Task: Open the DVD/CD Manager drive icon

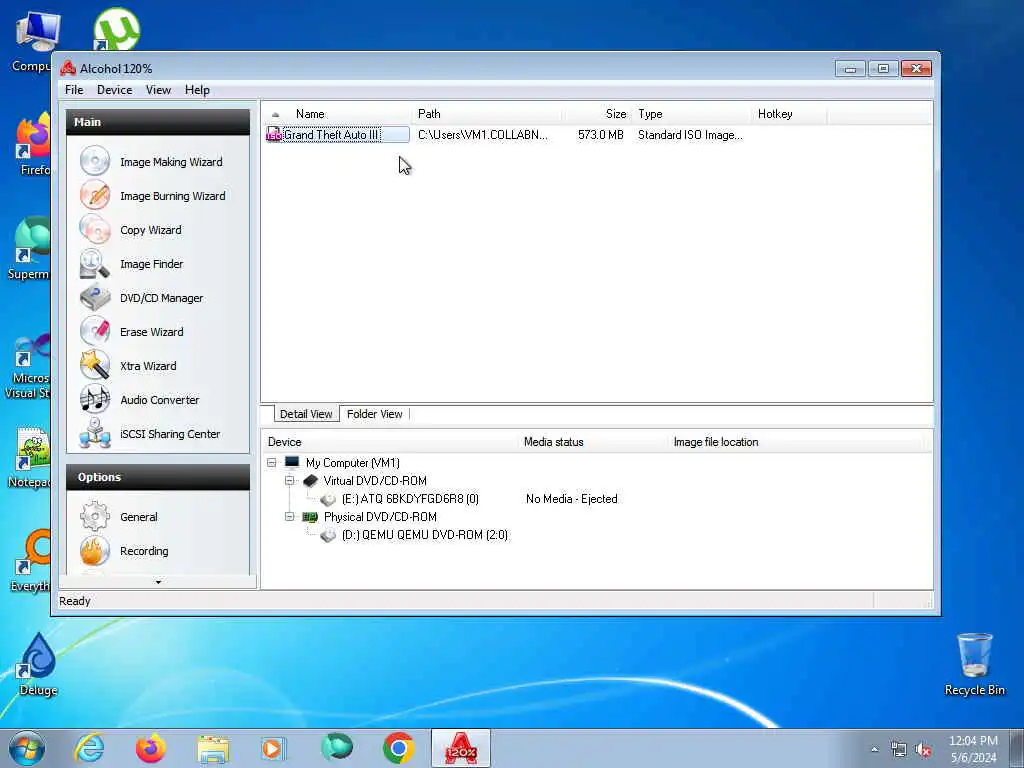Action: (95, 297)
